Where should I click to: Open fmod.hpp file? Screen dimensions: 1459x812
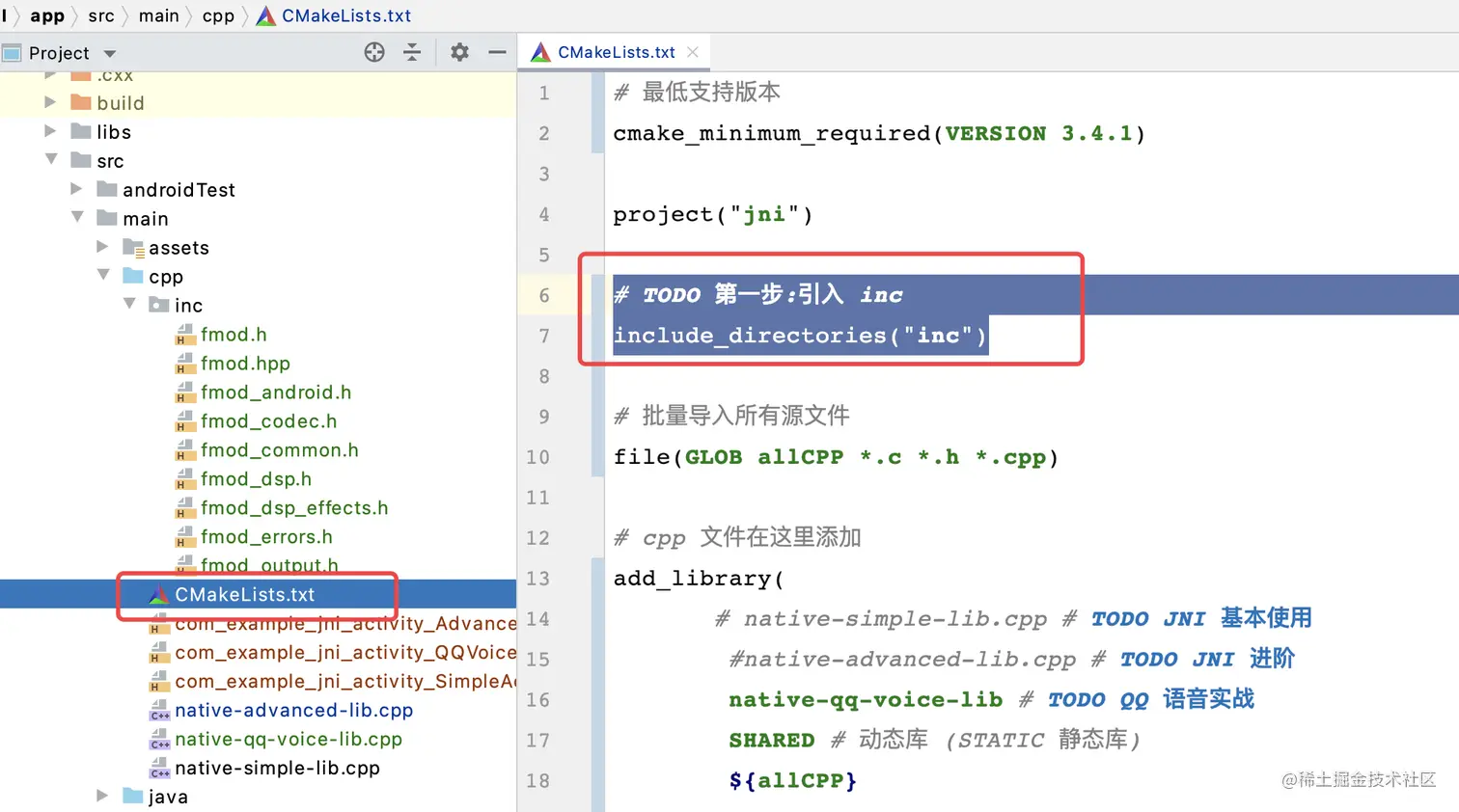pyautogui.click(x=245, y=364)
